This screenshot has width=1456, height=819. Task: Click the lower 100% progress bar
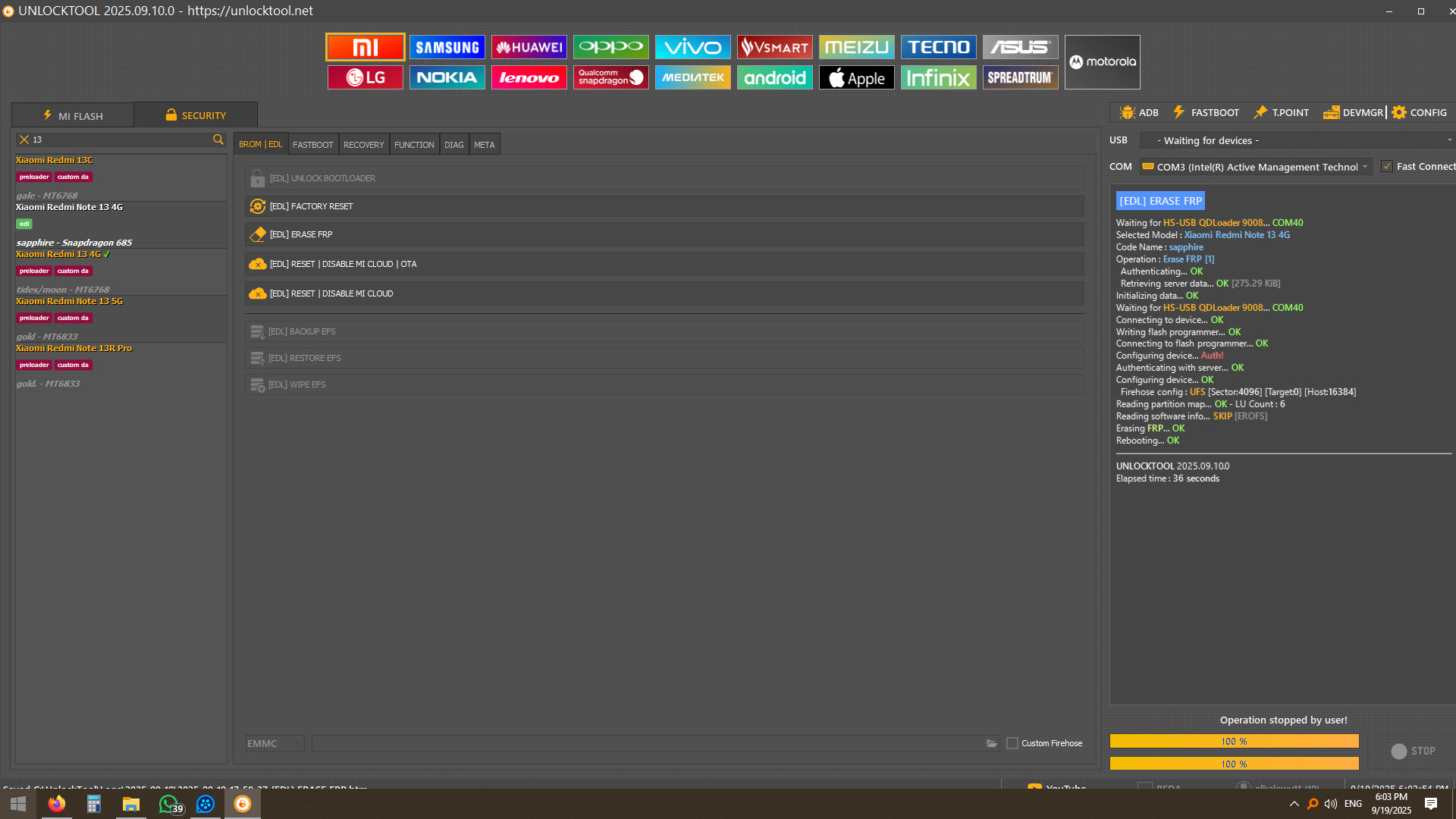coord(1234,764)
